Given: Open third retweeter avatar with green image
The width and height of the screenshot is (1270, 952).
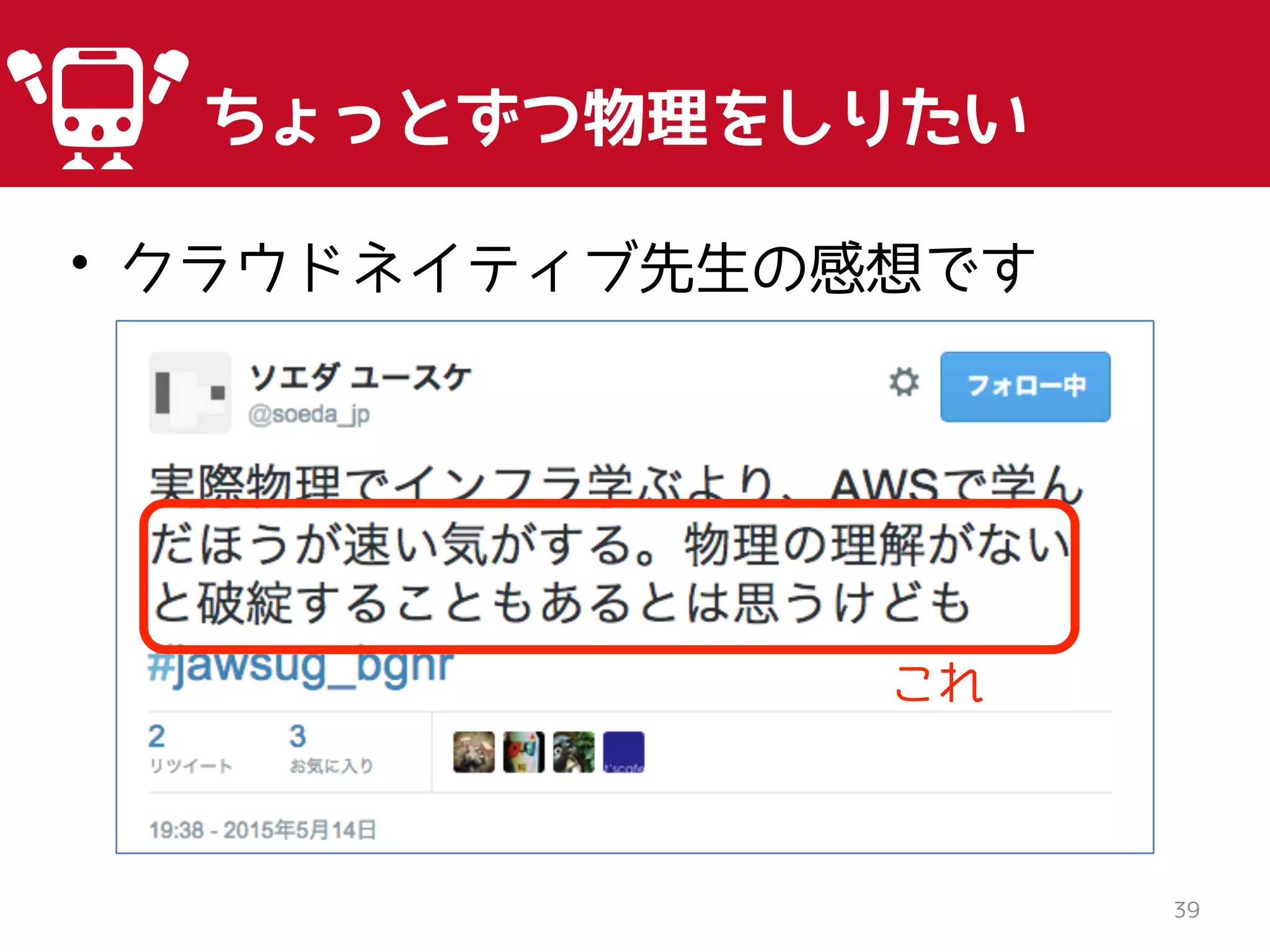Looking at the screenshot, I should [x=574, y=752].
